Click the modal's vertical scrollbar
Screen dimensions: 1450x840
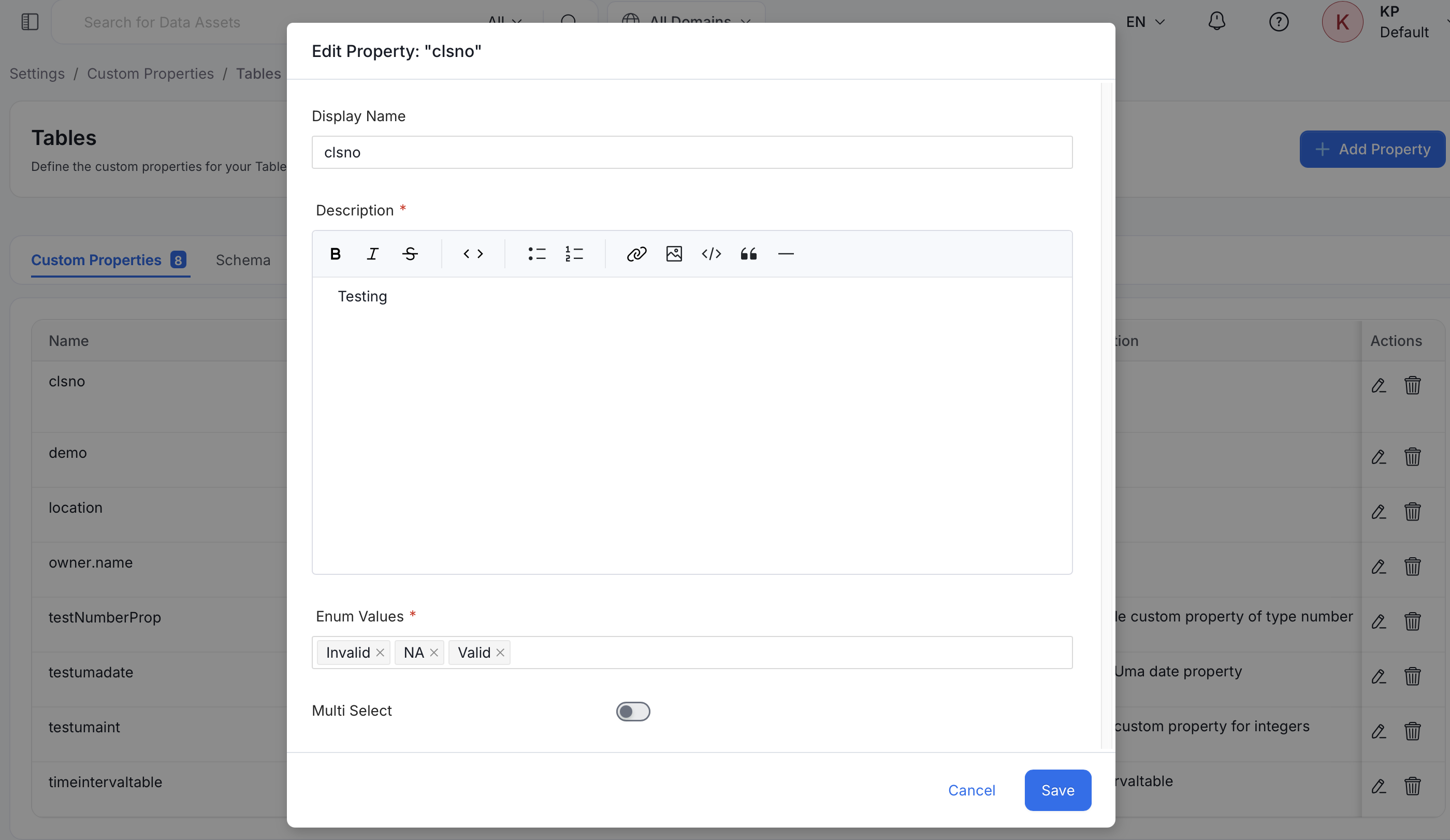pyautogui.click(x=1107, y=415)
